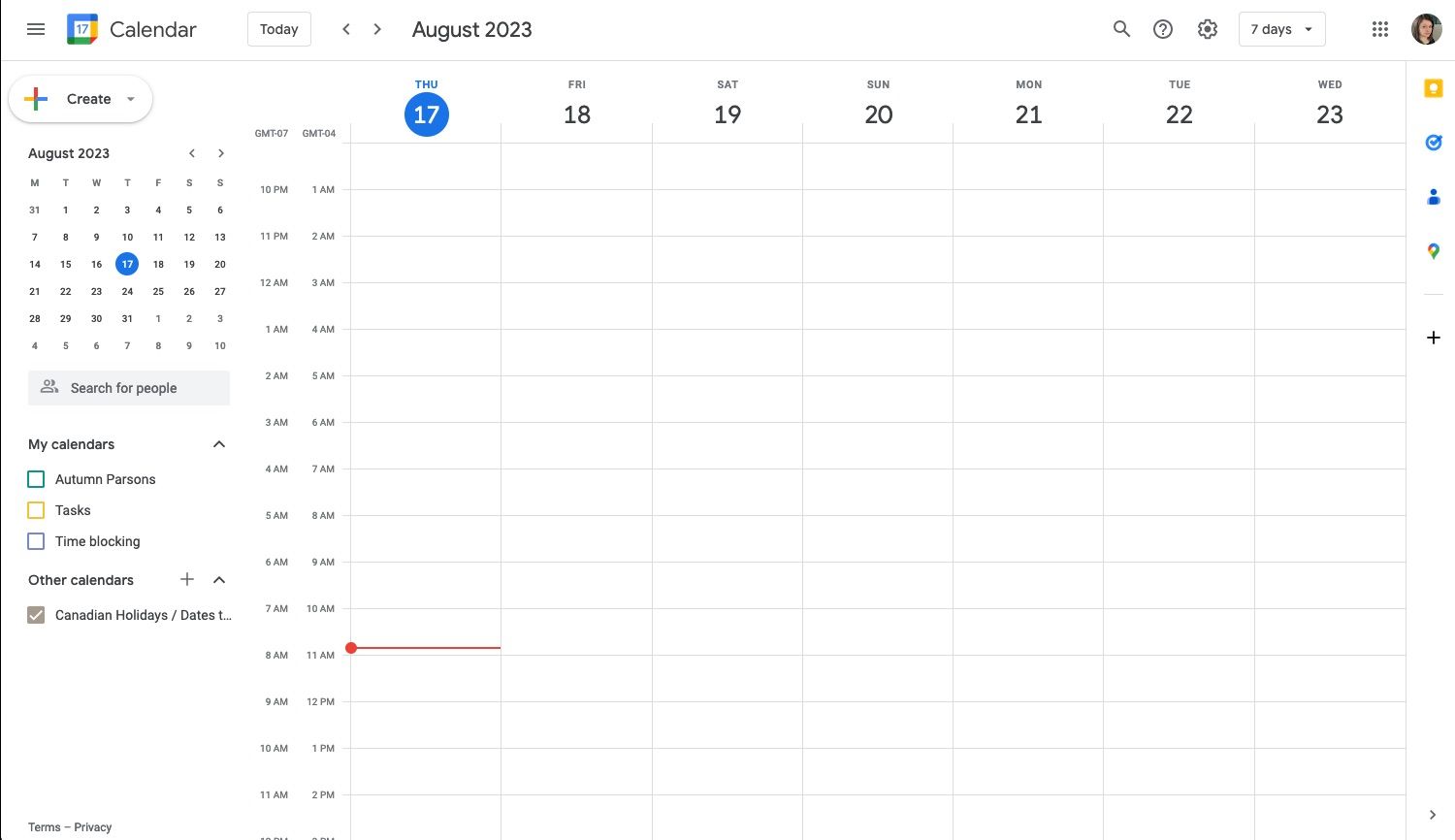Click the Search for people field
This screenshot has width=1455, height=840.
click(128, 387)
